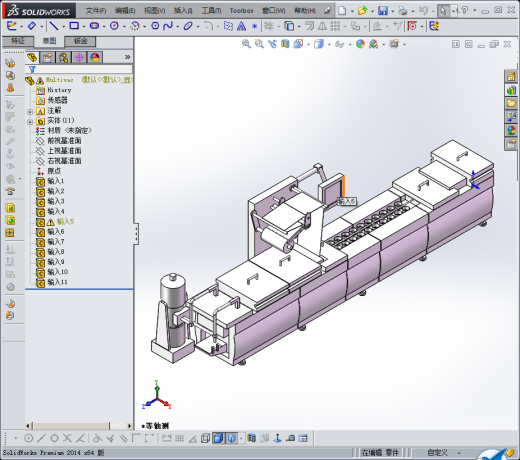Viewport: 520px width, 460px height.
Task: Select the Circle sketch tool
Action: (x=114, y=26)
